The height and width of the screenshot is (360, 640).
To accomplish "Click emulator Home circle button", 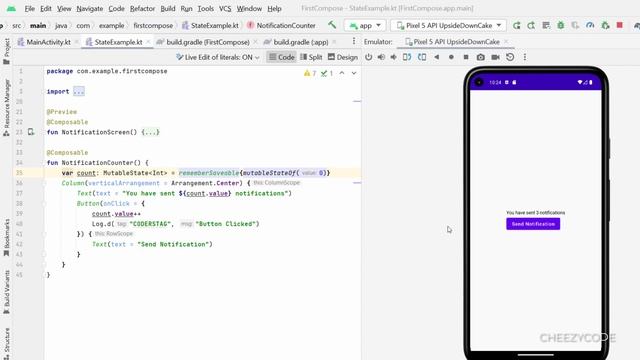I will (x=451, y=57).
